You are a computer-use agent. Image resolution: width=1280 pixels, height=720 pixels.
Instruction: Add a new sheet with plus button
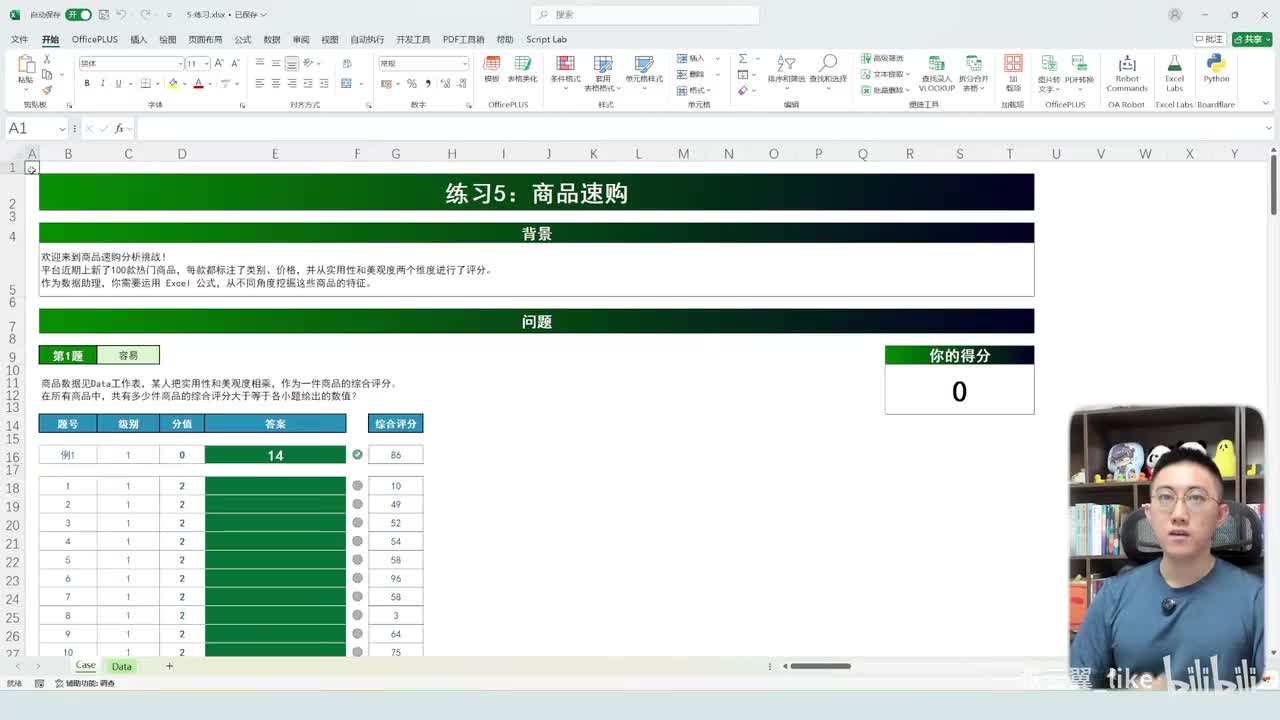(169, 666)
